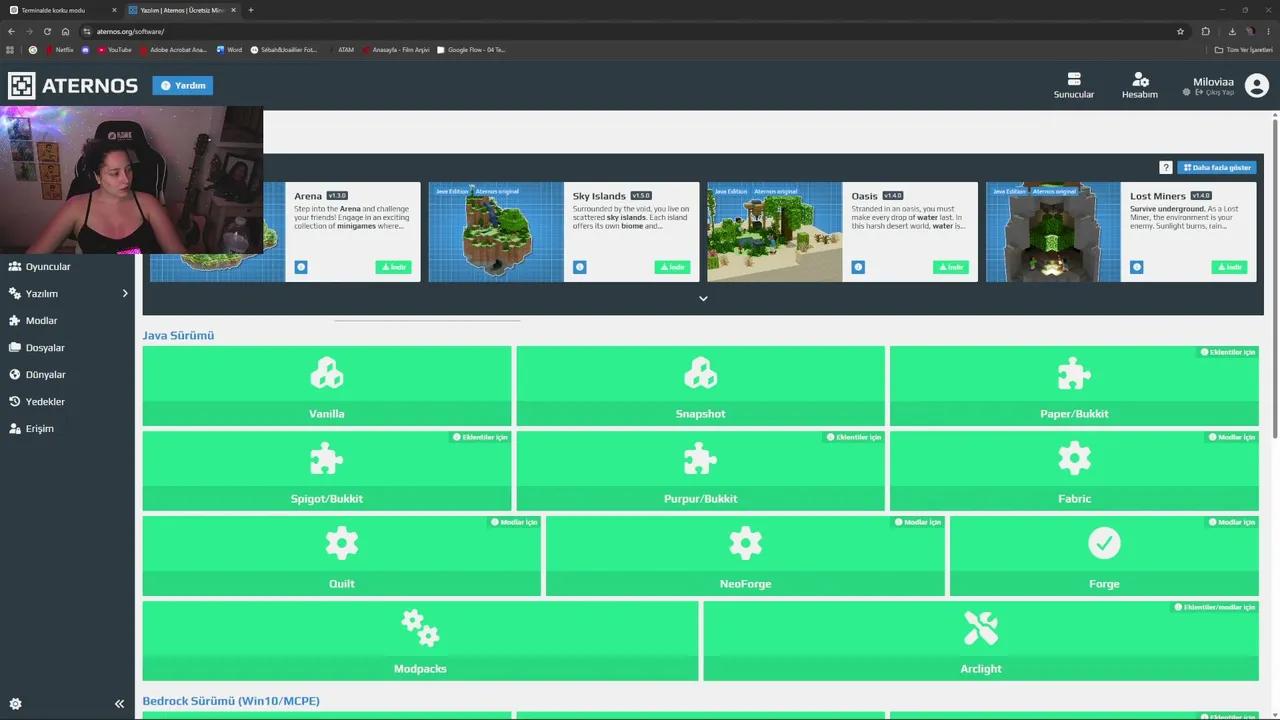Select Vanilla server software
Viewport: 1280px width, 720px height.
pos(327,386)
